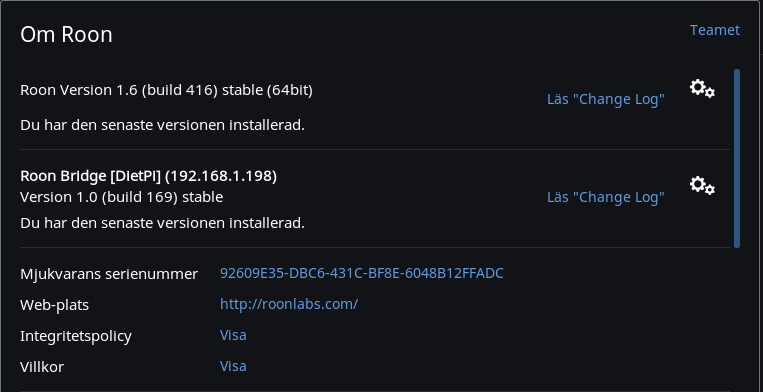This screenshot has height=392, width=763.
Task: Open the settings gear for Roon Bridge DietPi
Action: coord(702,185)
